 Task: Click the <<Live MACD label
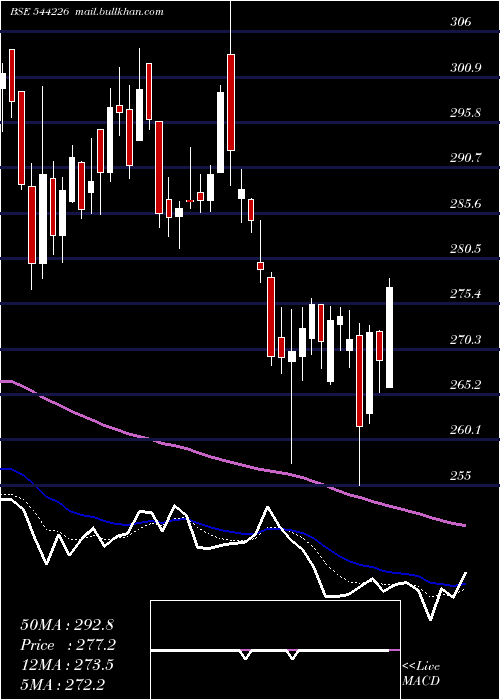(x=421, y=674)
